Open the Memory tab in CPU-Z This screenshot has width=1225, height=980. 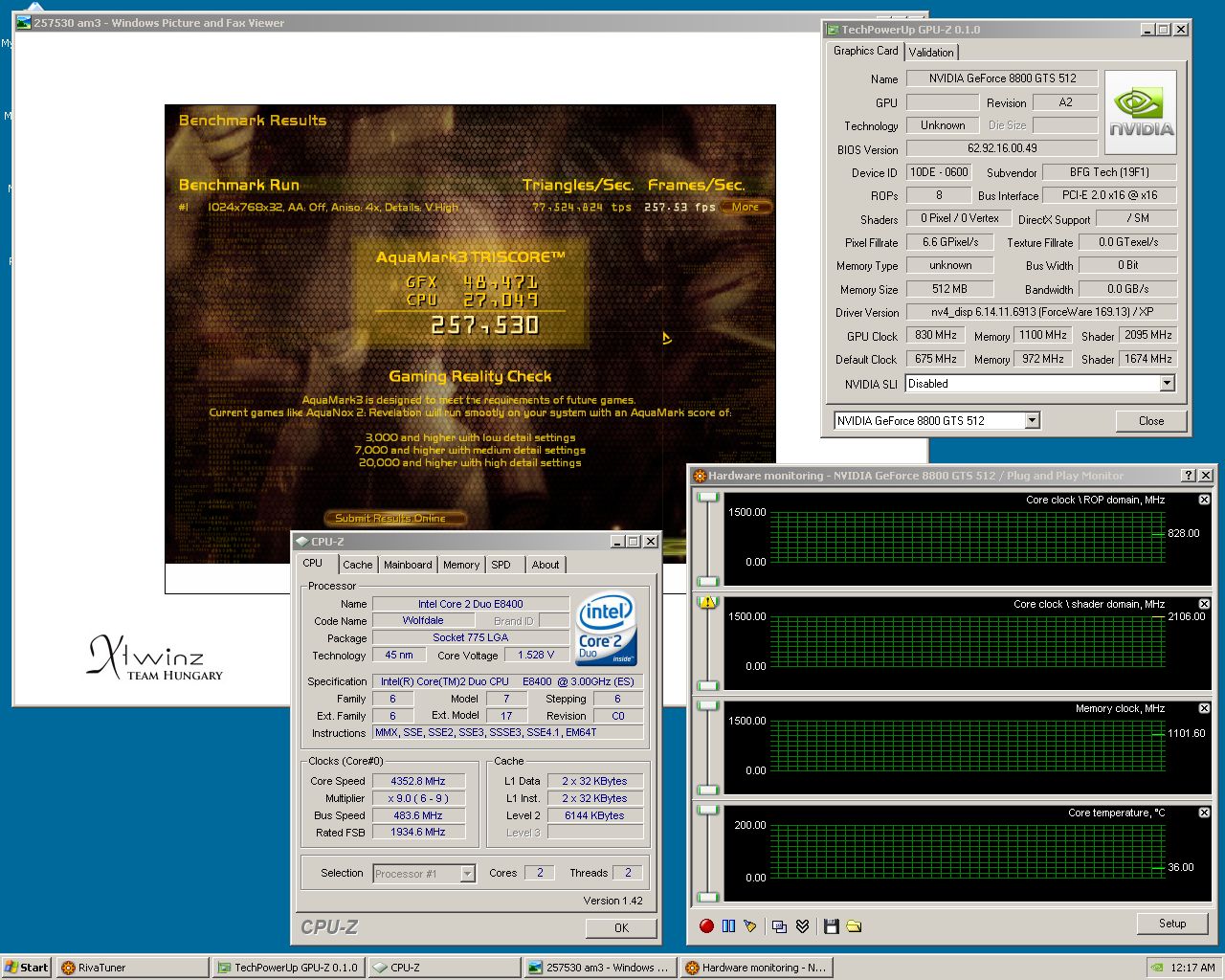pyautogui.click(x=461, y=565)
